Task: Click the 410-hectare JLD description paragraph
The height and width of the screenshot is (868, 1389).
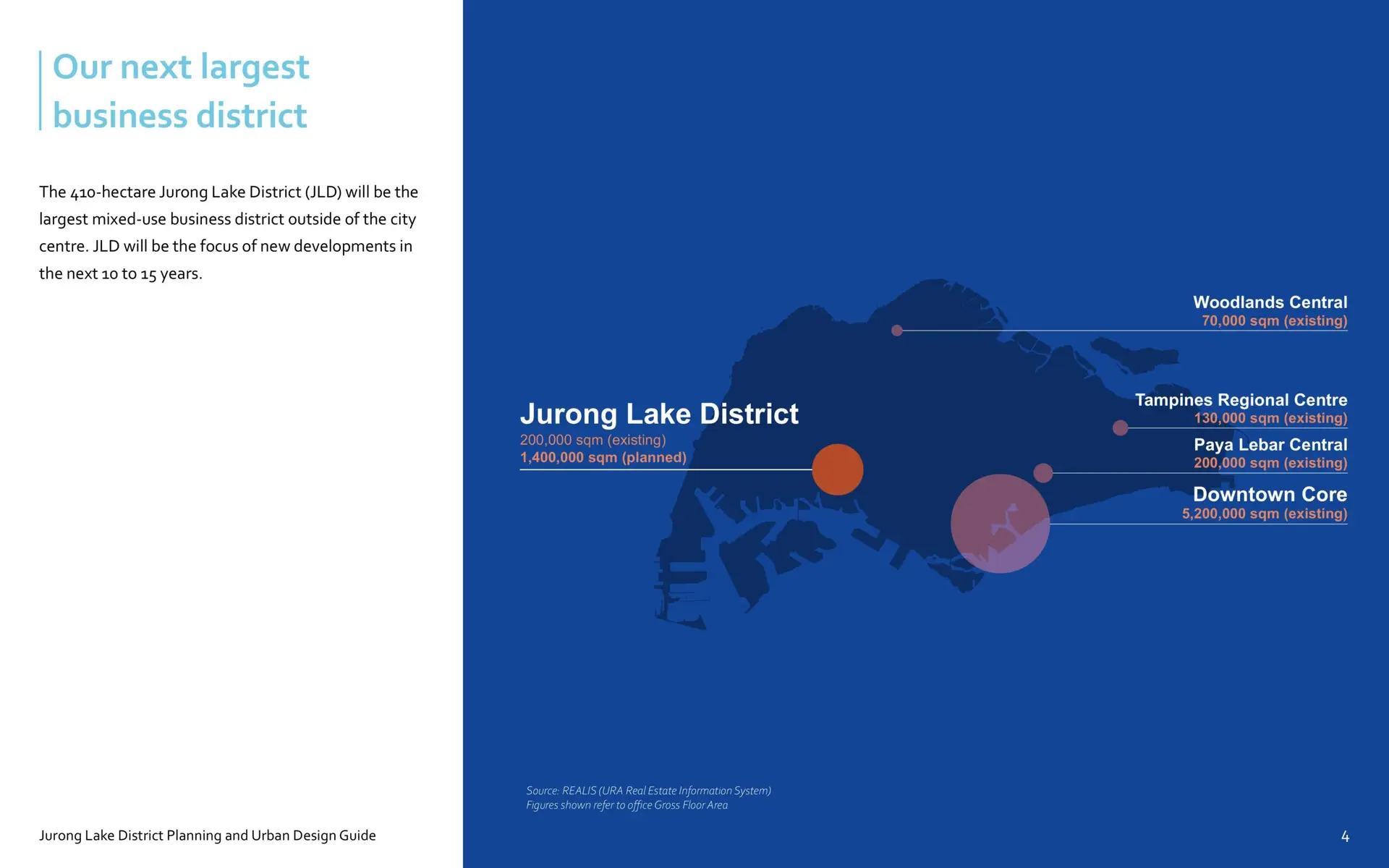Action: tap(228, 232)
